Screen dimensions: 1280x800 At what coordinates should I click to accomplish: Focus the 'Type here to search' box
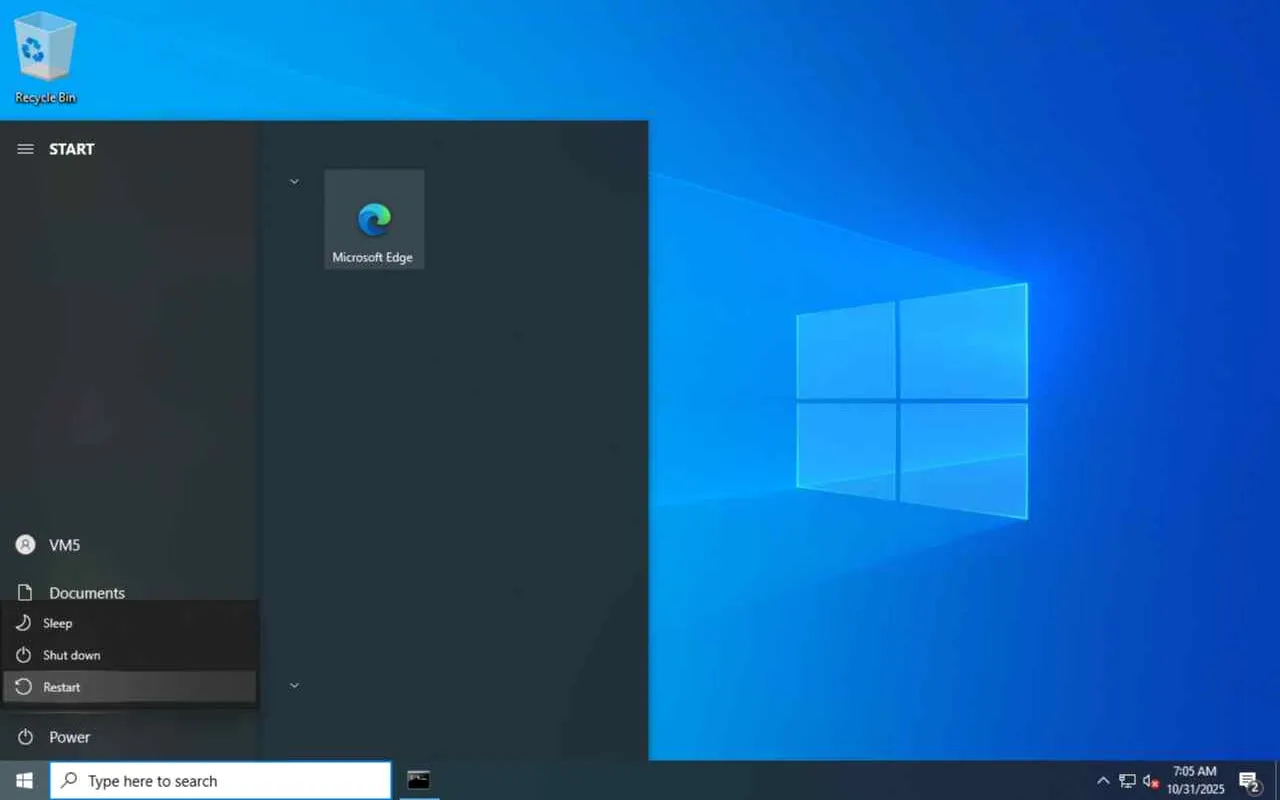[x=221, y=781]
